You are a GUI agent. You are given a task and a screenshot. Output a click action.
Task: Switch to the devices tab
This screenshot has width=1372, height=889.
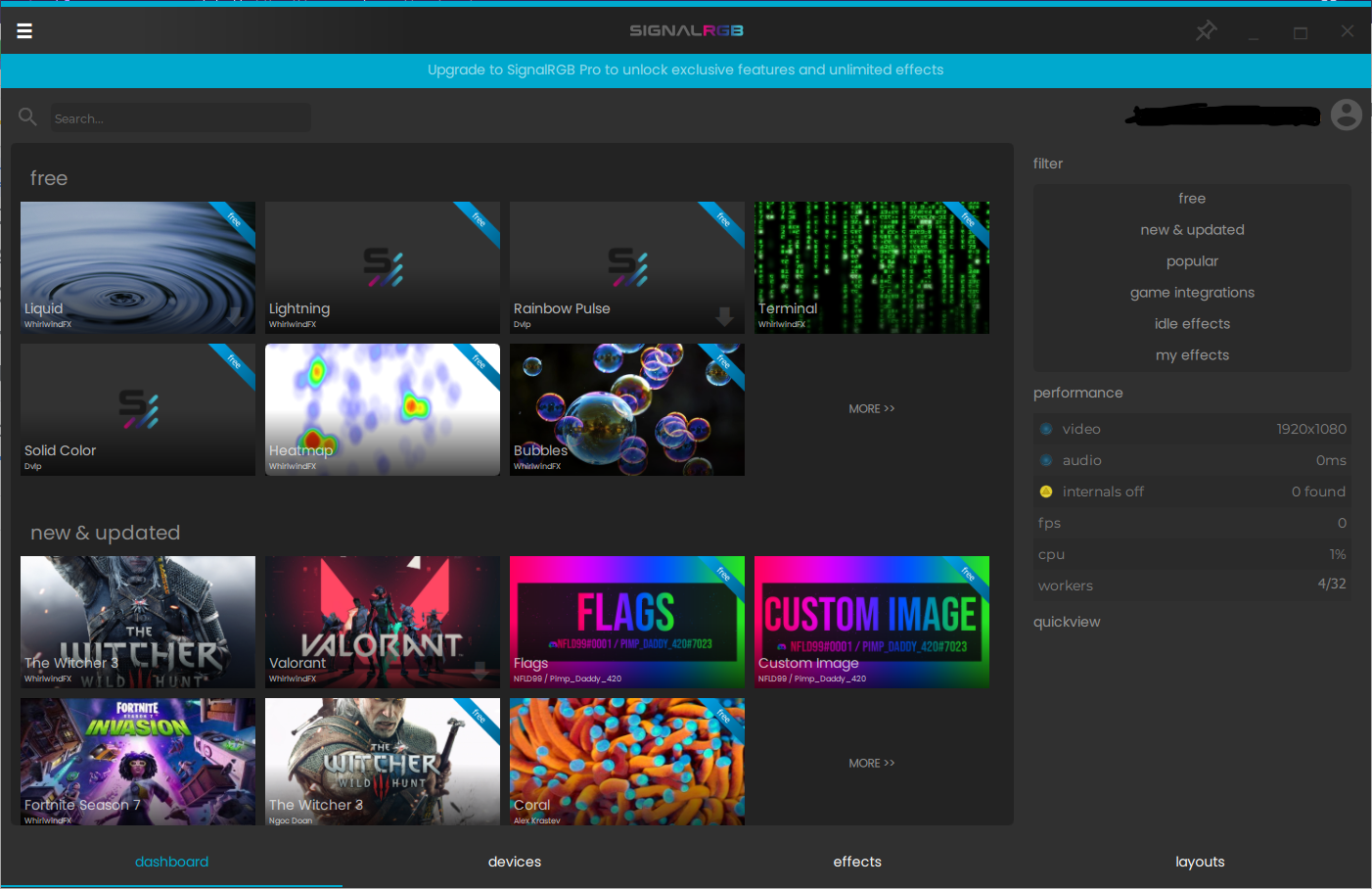pos(514,862)
